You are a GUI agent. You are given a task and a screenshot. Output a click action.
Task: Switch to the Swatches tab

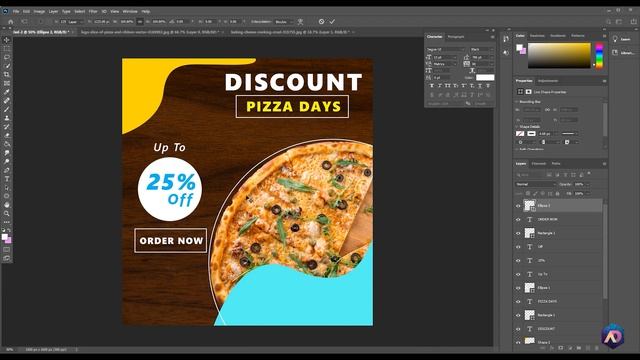tap(537, 36)
